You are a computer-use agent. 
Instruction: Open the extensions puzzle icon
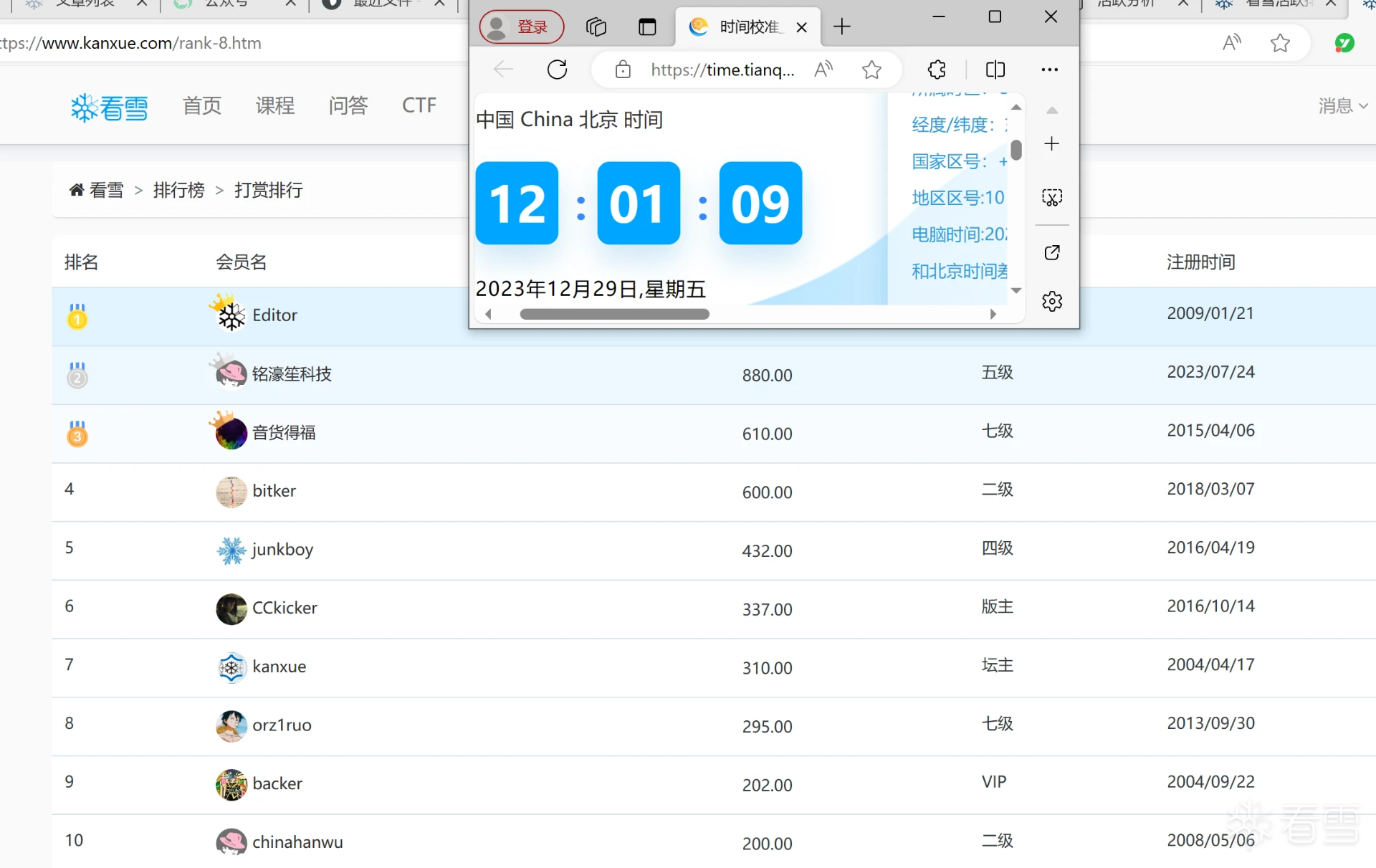click(937, 70)
